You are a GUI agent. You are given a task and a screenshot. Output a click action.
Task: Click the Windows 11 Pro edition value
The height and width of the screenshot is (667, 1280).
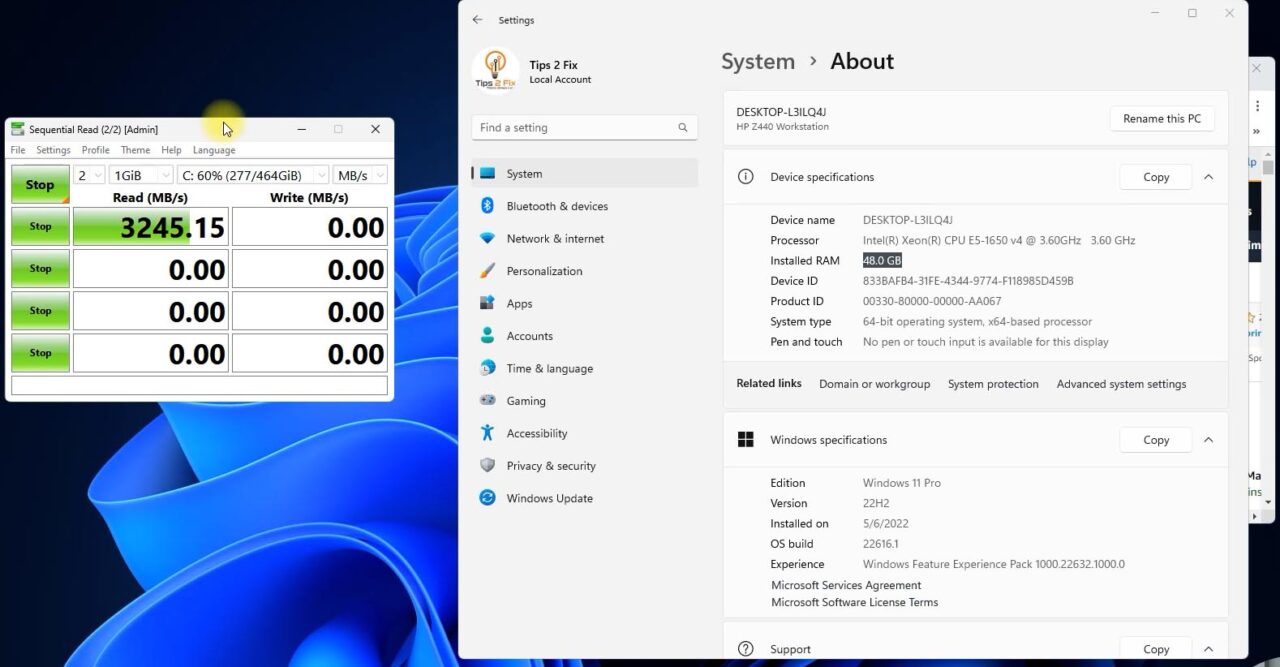(902, 483)
